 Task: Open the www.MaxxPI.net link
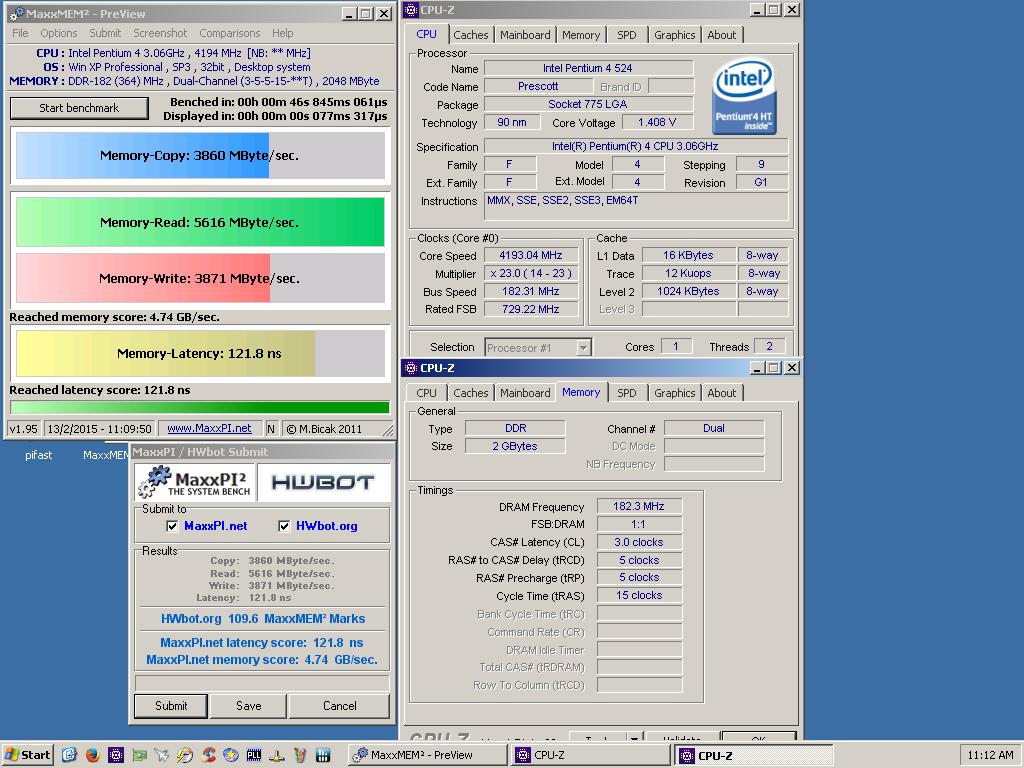209,428
